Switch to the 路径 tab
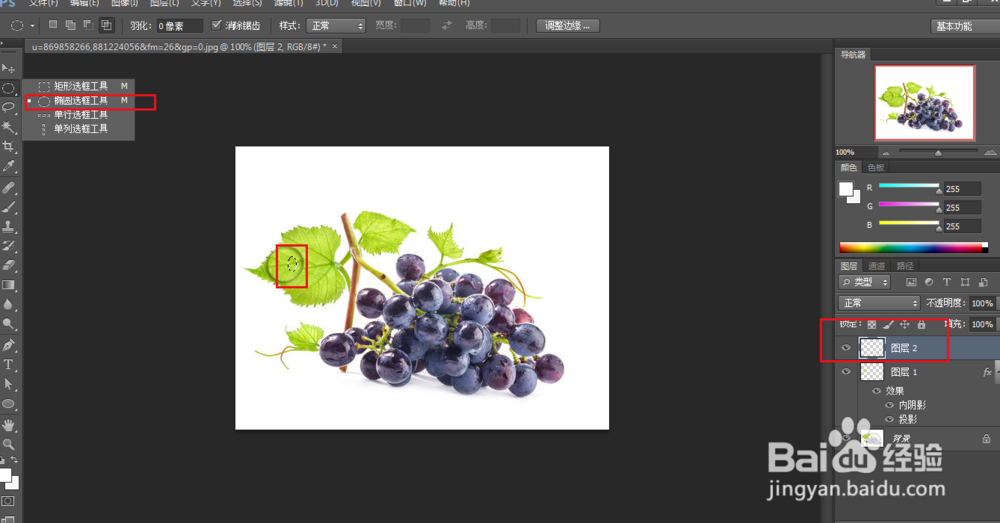 click(x=904, y=266)
